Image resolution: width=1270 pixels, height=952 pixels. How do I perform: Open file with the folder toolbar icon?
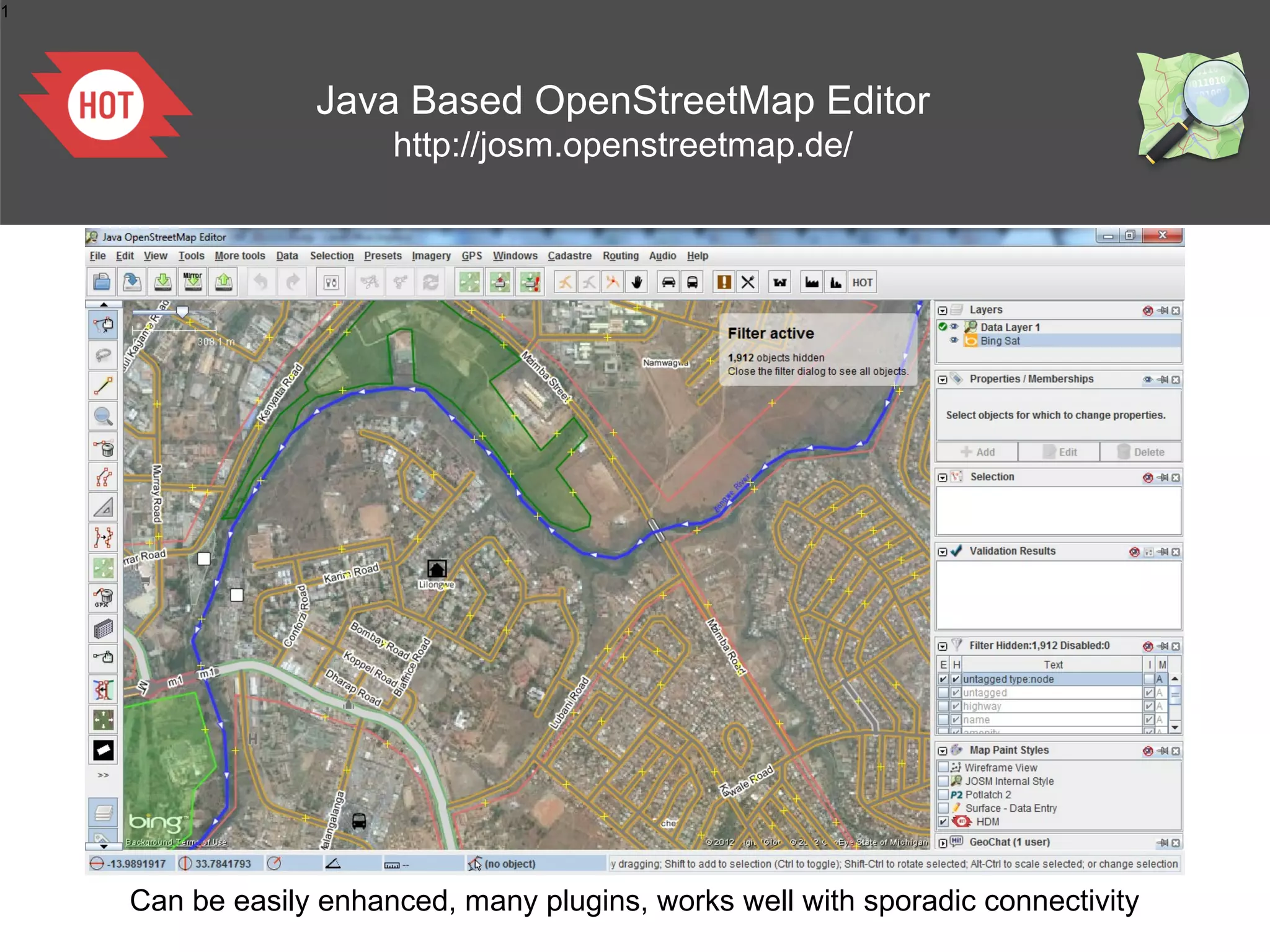(102, 283)
